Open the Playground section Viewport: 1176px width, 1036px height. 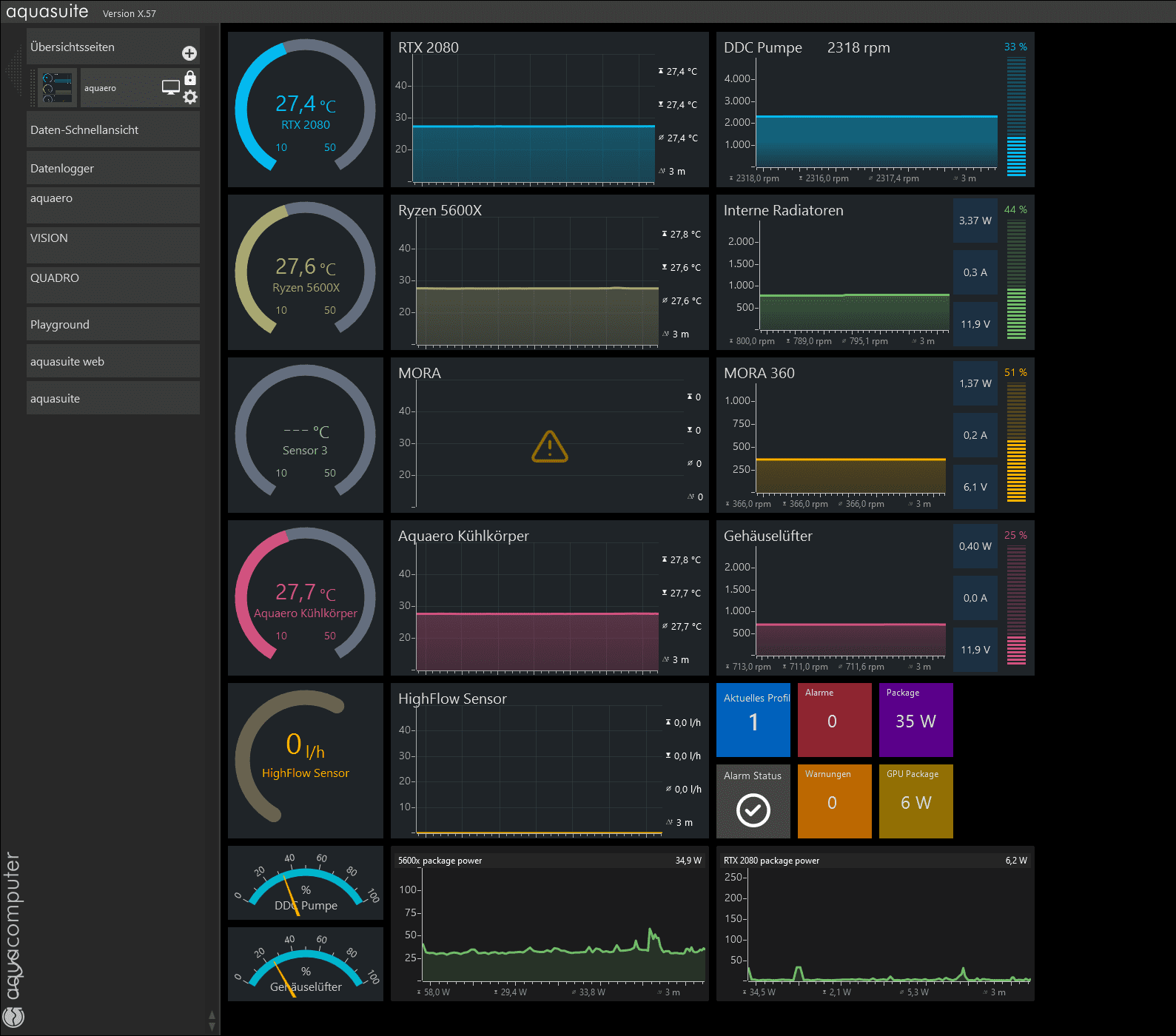[x=113, y=324]
